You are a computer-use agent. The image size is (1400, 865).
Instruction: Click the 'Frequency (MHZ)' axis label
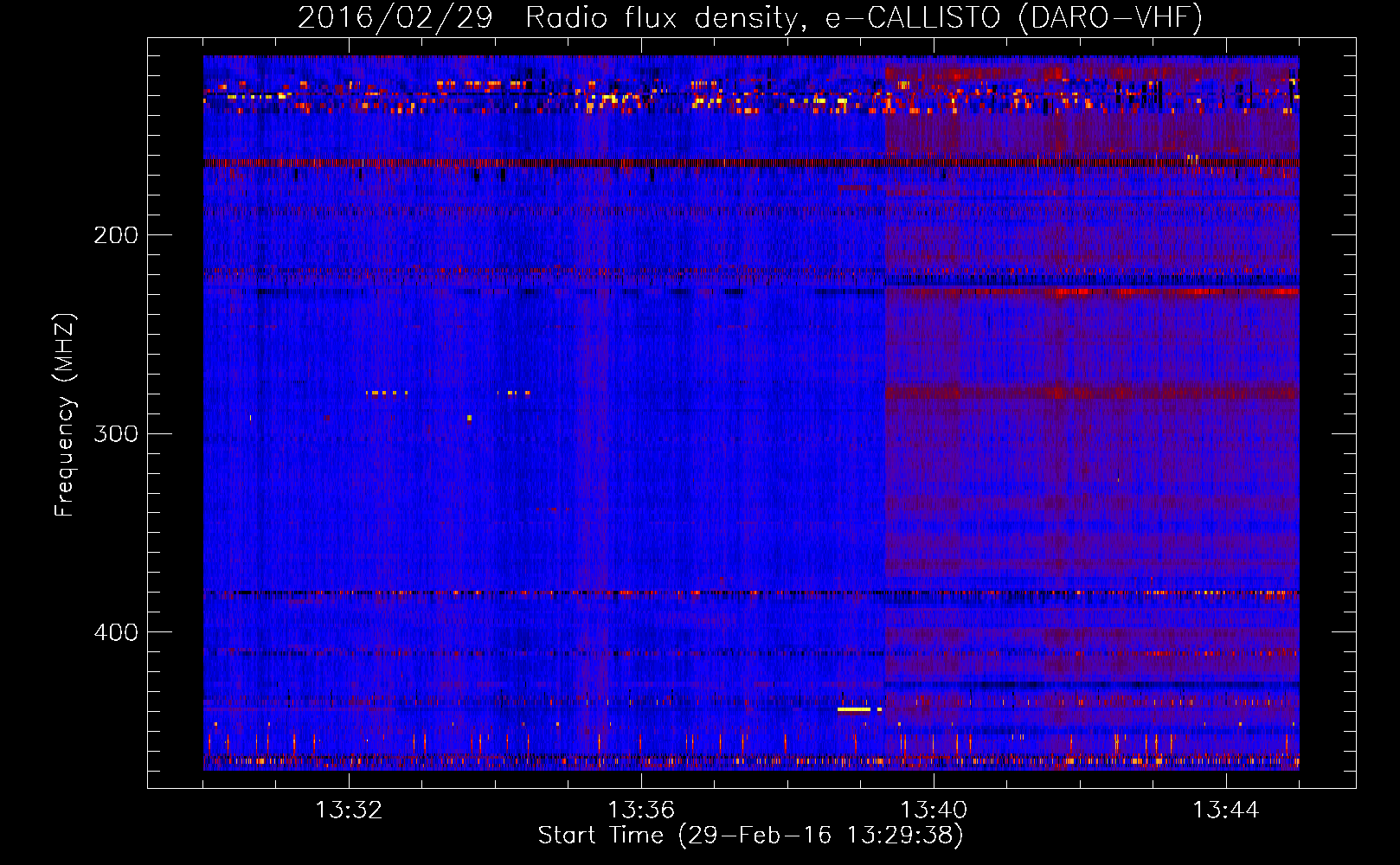(x=65, y=415)
